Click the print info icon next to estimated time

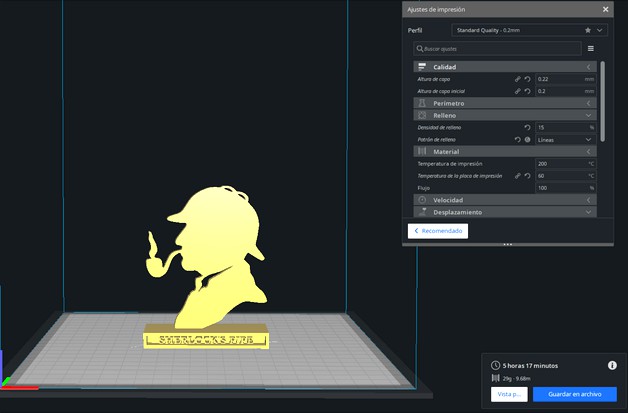(612, 366)
